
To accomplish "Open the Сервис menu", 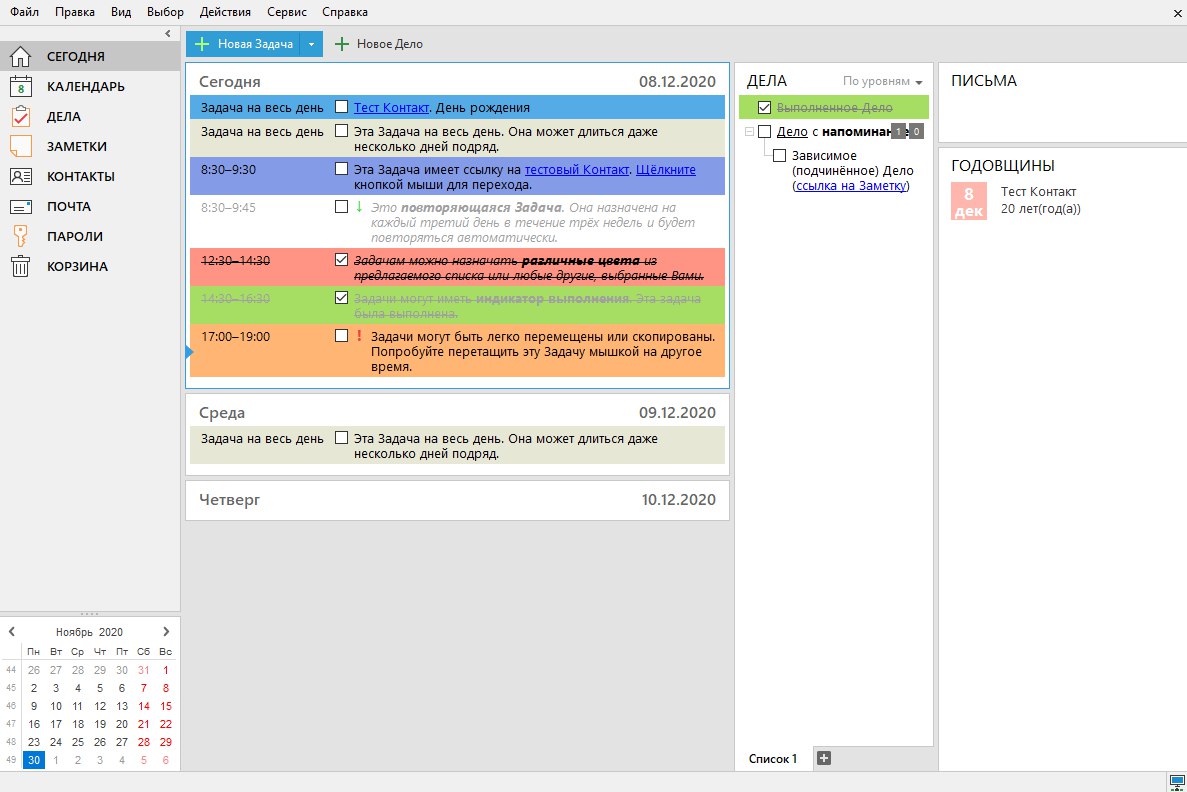I will (x=287, y=12).
